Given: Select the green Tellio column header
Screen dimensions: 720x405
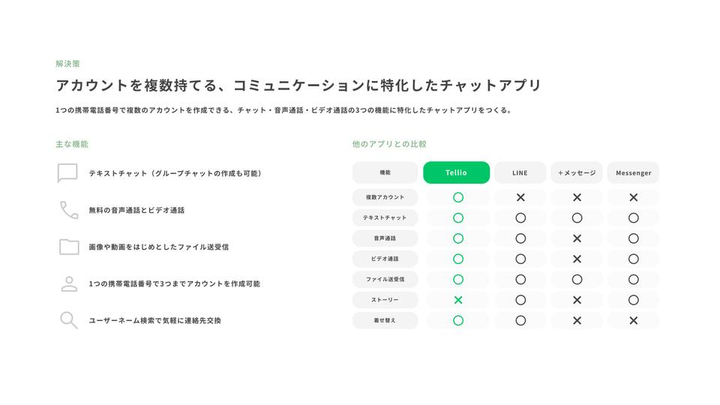Looking at the screenshot, I should click(x=456, y=173).
